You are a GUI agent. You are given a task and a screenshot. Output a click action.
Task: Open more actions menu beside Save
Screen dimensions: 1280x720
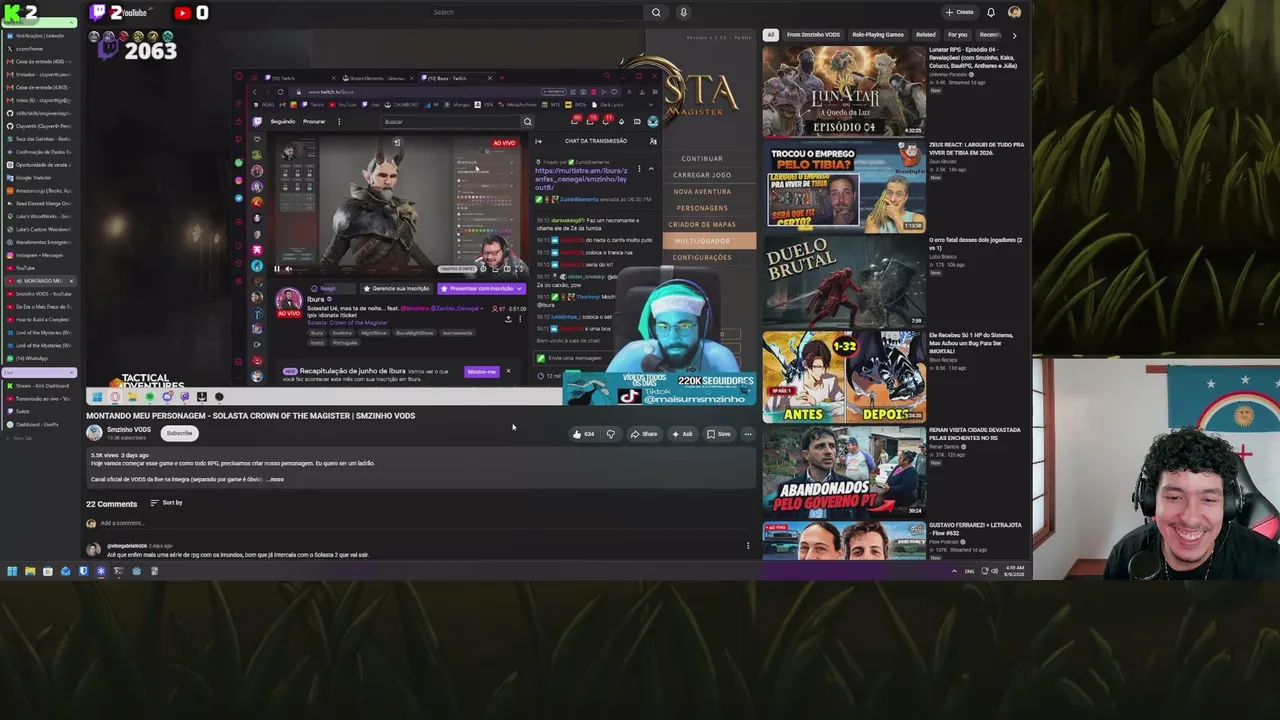click(748, 434)
